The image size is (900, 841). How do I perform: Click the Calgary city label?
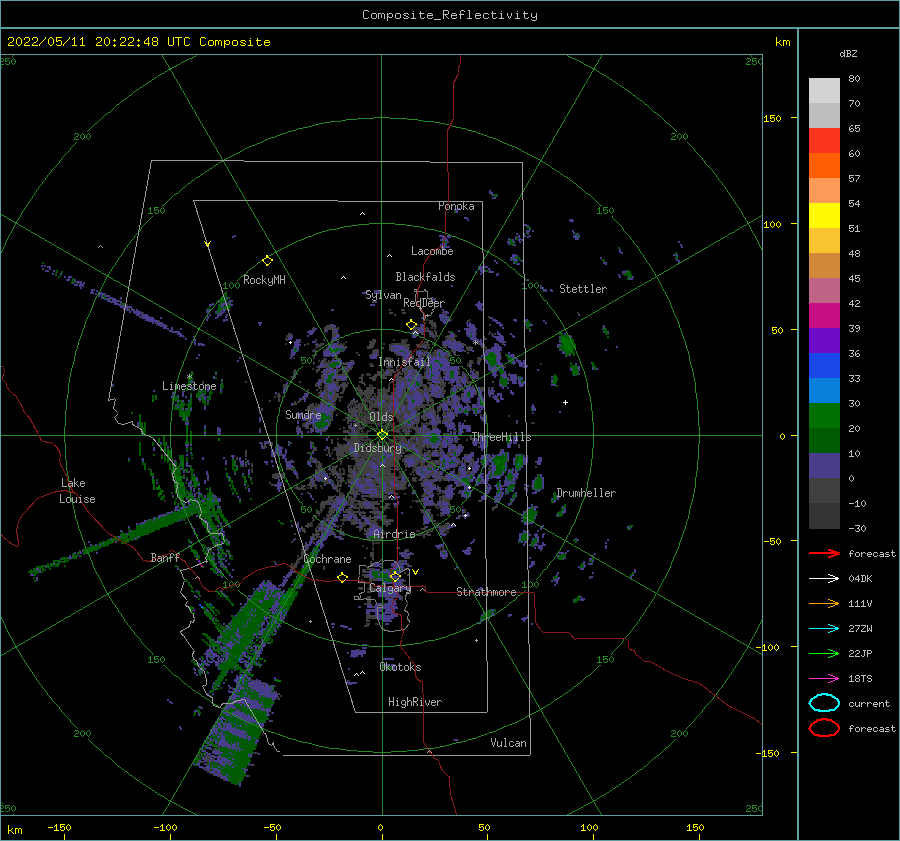pyautogui.click(x=390, y=588)
